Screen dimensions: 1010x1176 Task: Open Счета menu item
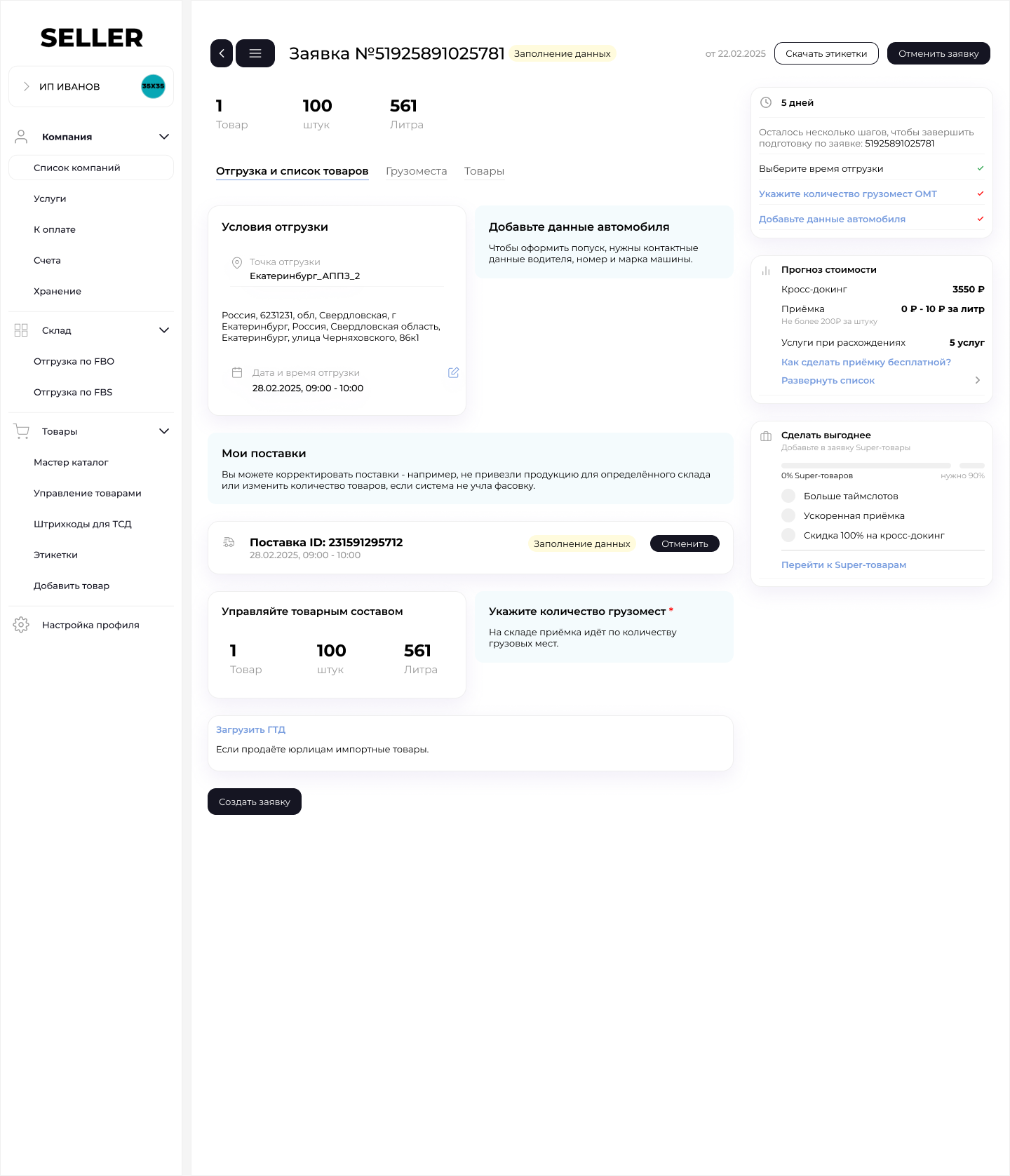pos(47,260)
